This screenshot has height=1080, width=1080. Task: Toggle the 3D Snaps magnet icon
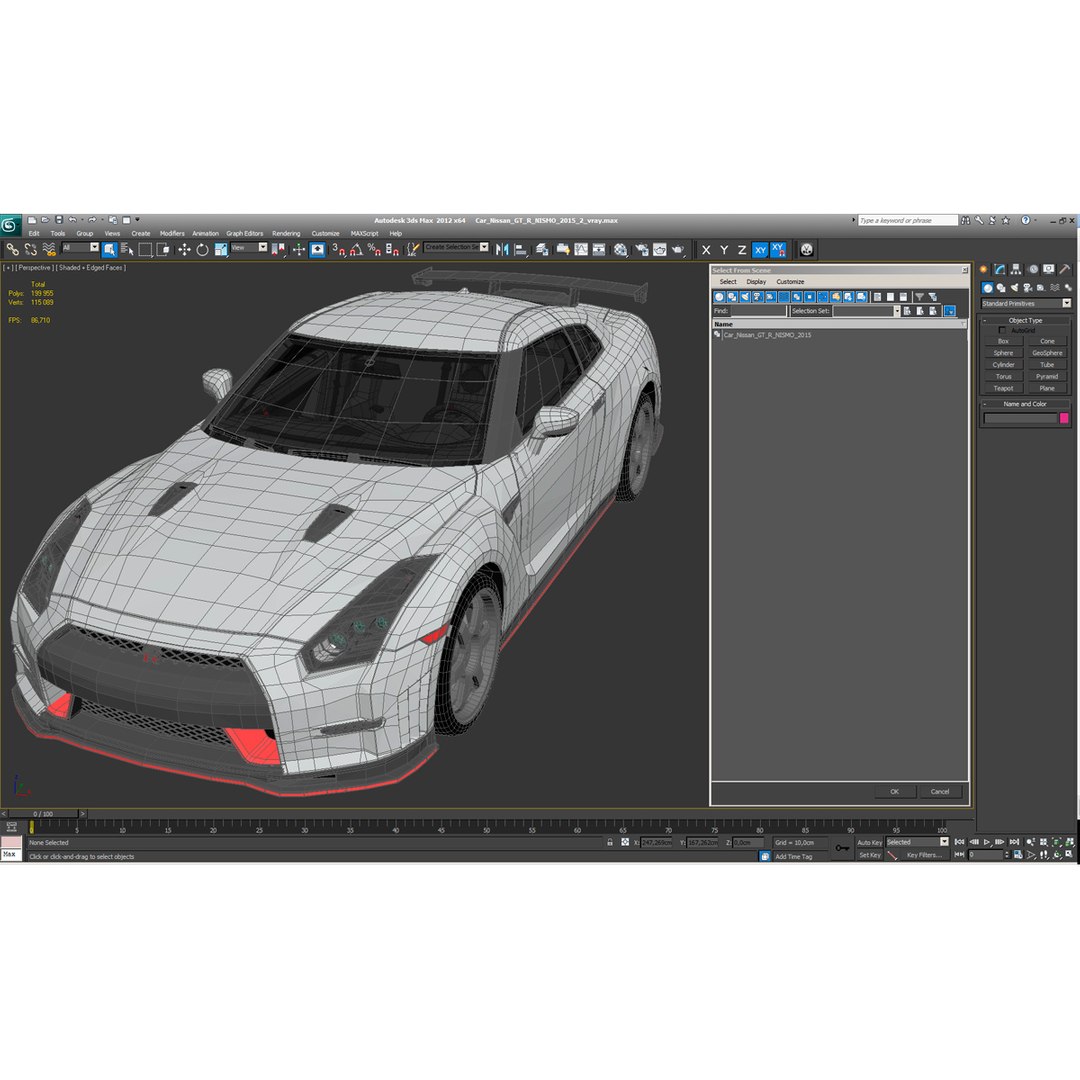[x=338, y=250]
